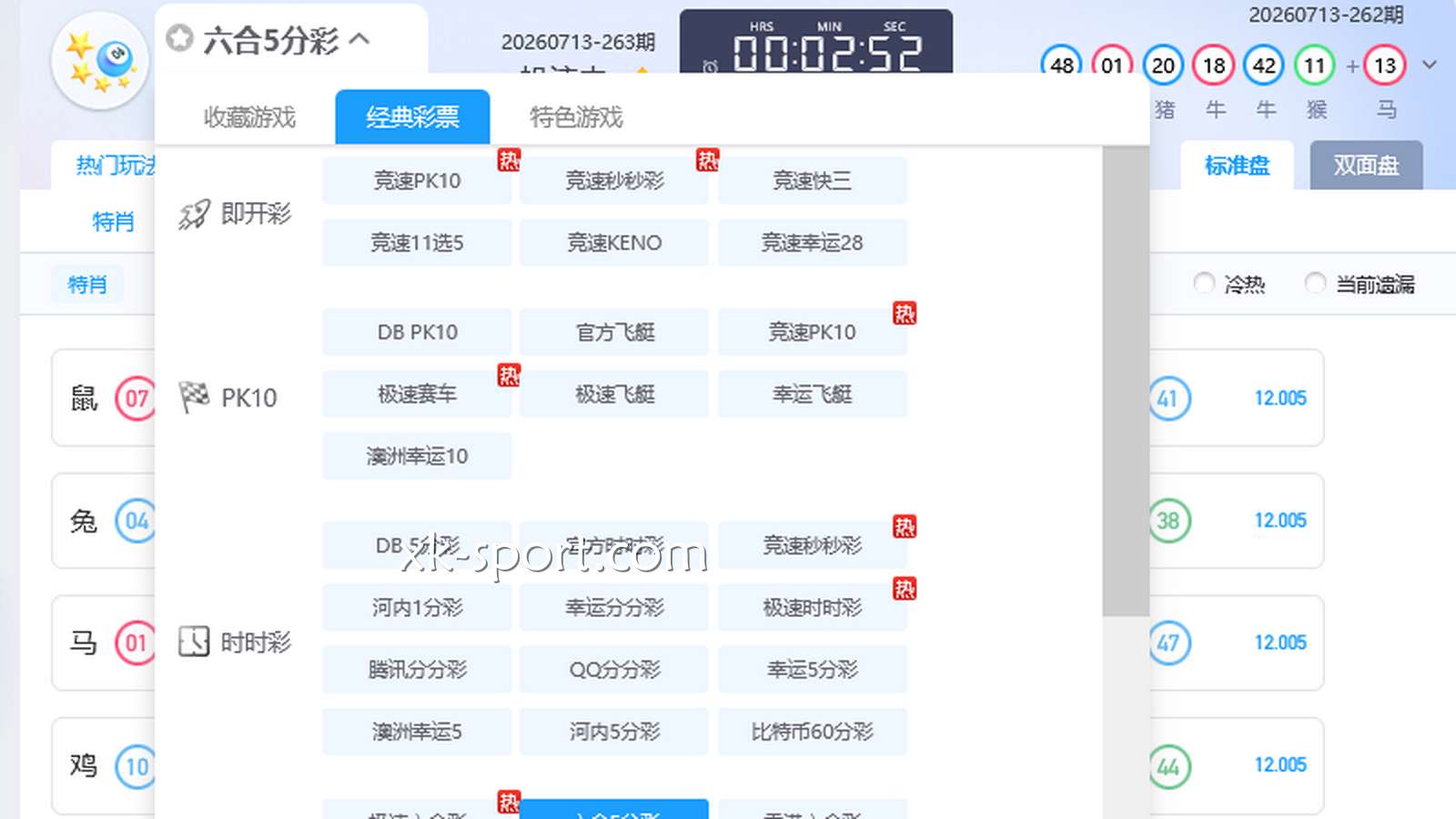This screenshot has height=819, width=1456.
Task: Open DB PK10 game
Action: [x=417, y=332]
